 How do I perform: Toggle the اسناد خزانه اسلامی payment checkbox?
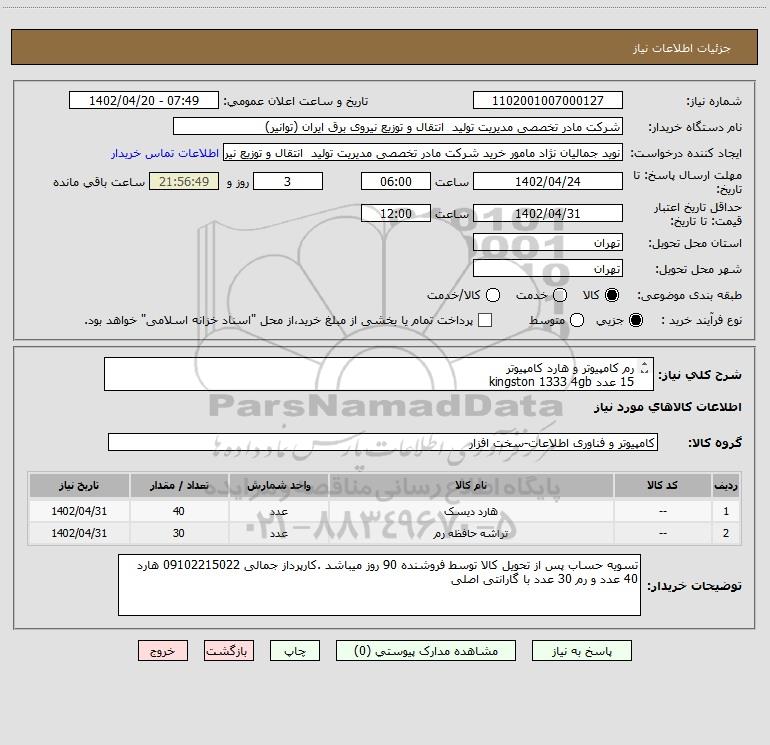click(x=485, y=320)
